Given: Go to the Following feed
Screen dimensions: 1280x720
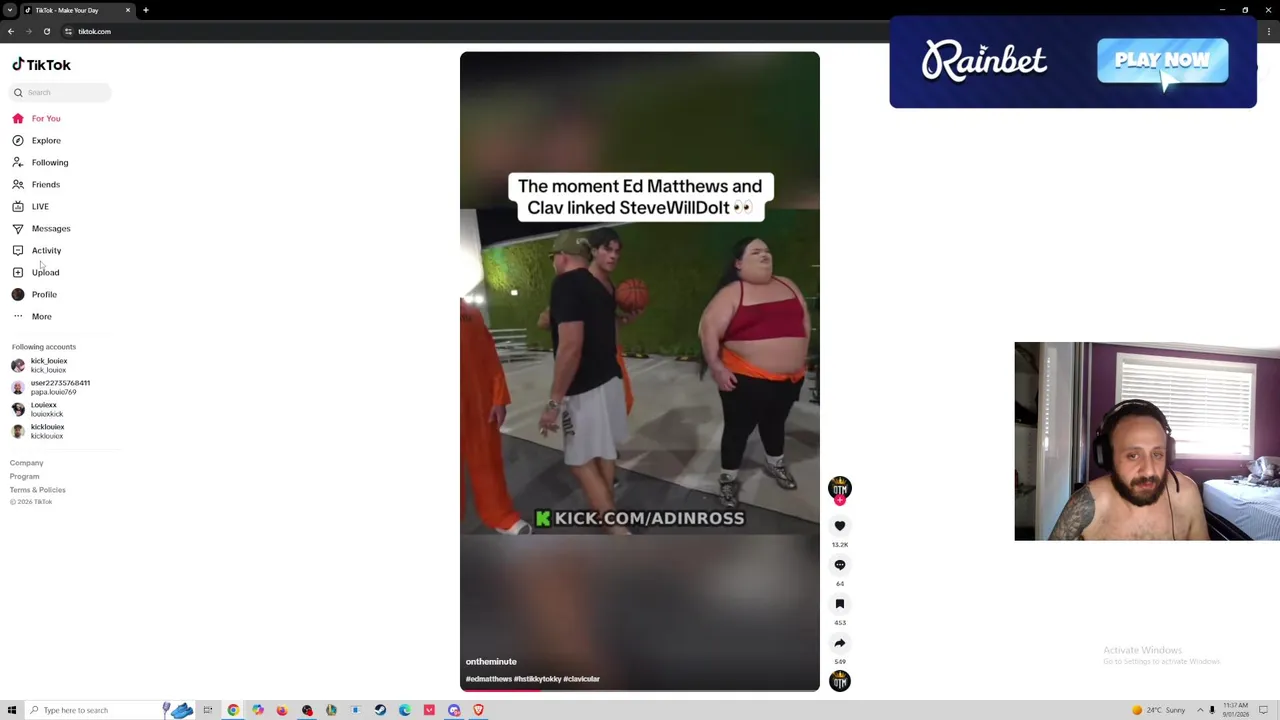Looking at the screenshot, I should click(x=40, y=162).
